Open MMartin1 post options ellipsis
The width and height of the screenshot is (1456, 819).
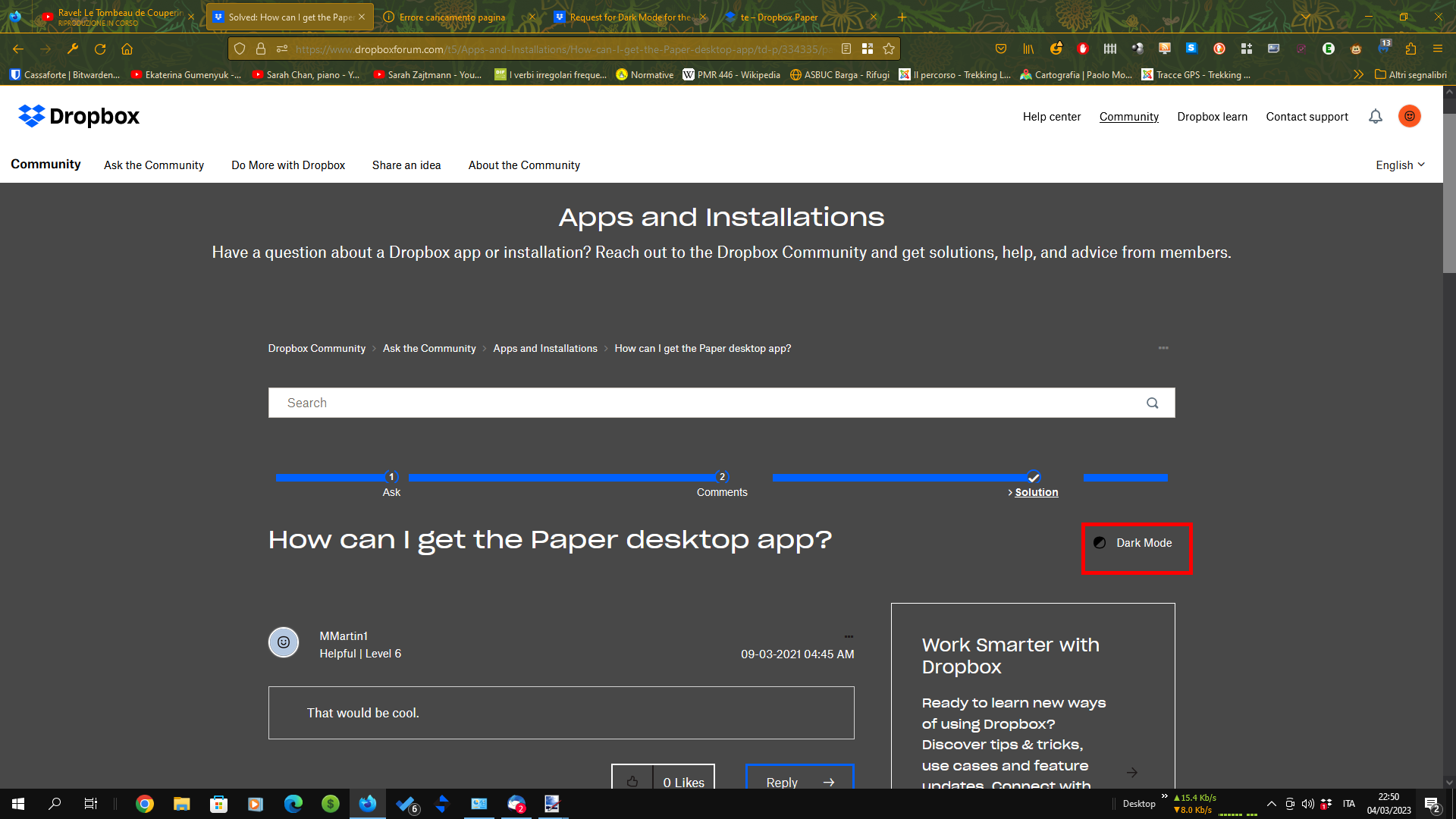click(x=849, y=636)
